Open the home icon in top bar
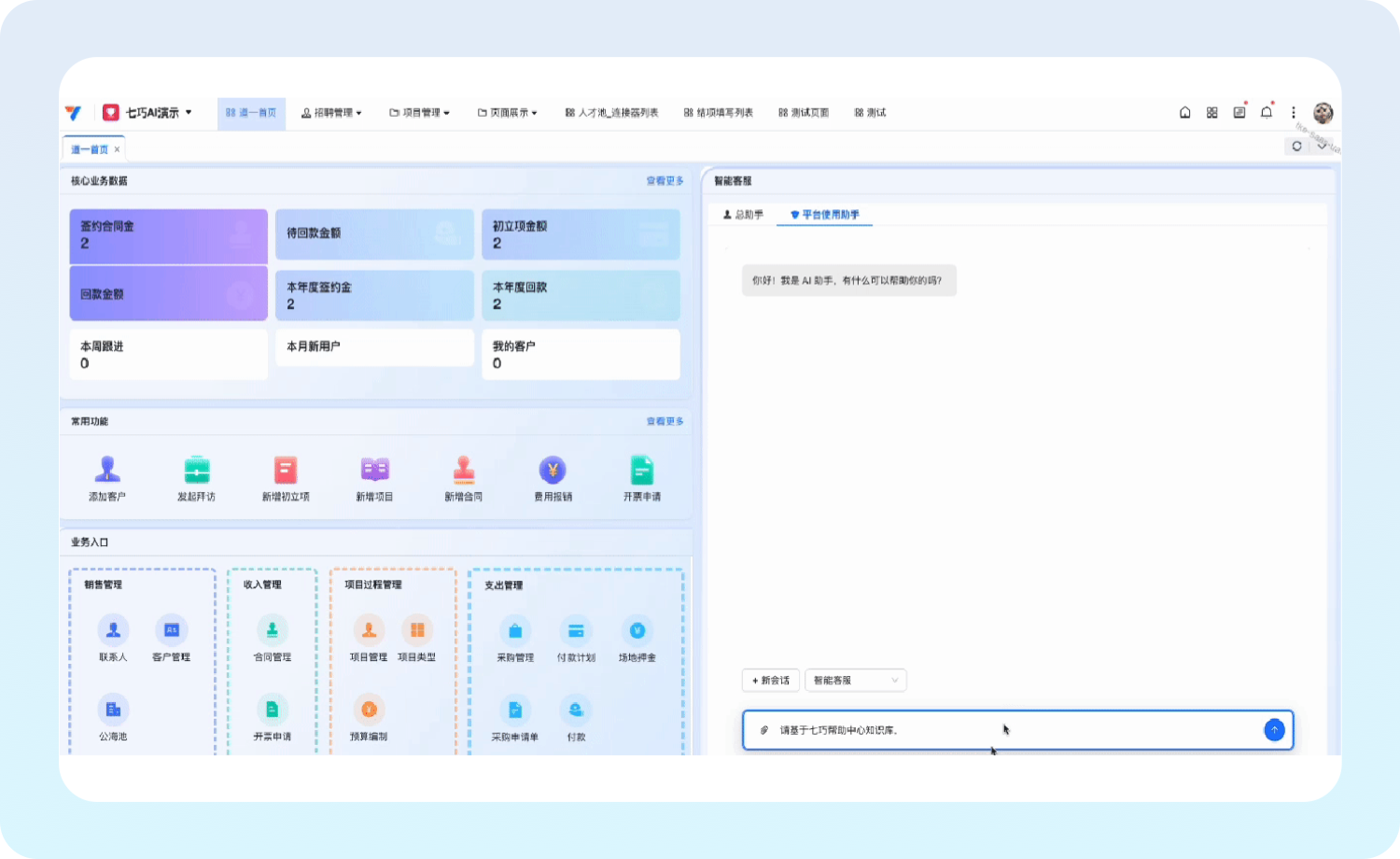 1185,113
